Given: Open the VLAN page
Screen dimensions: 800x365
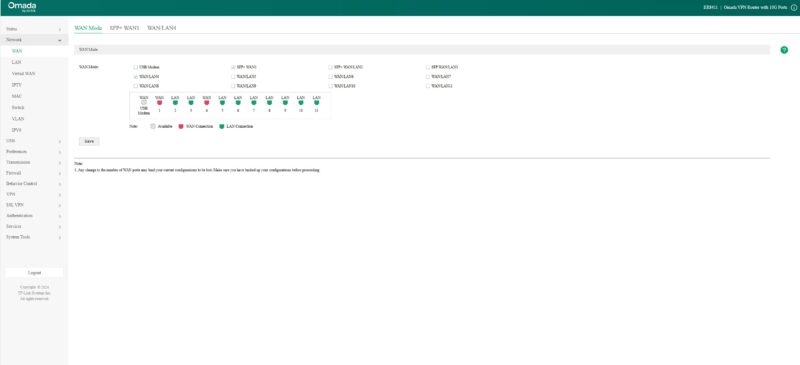Looking at the screenshot, I should point(34,118).
